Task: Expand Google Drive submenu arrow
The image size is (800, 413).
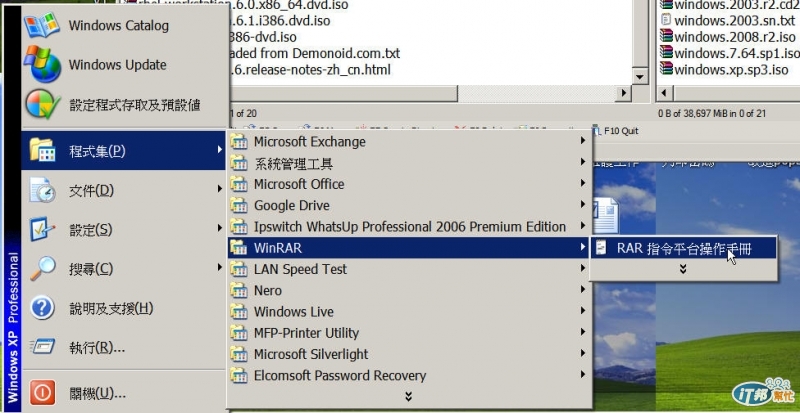Action: click(x=583, y=204)
